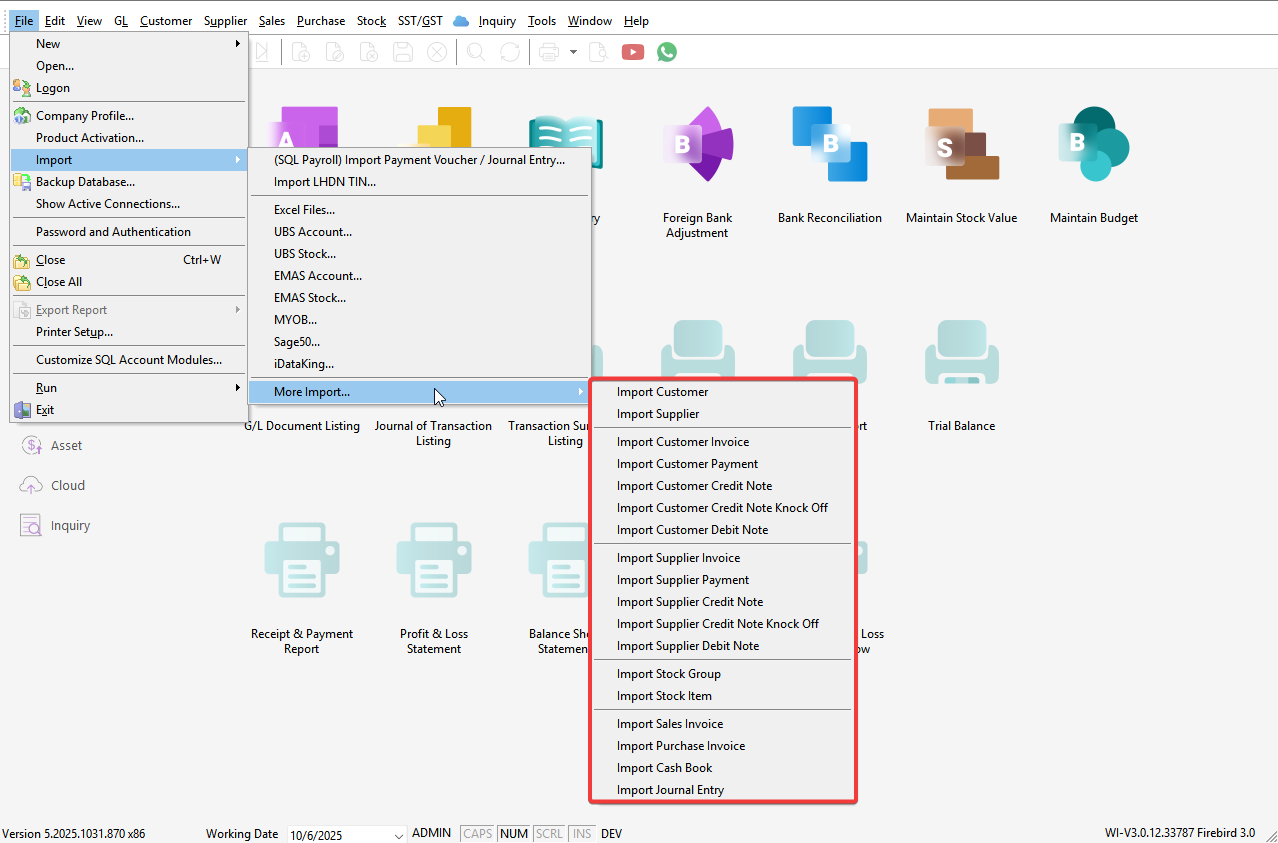Open the Working Date dropdown
The height and width of the screenshot is (843, 1278).
click(399, 835)
